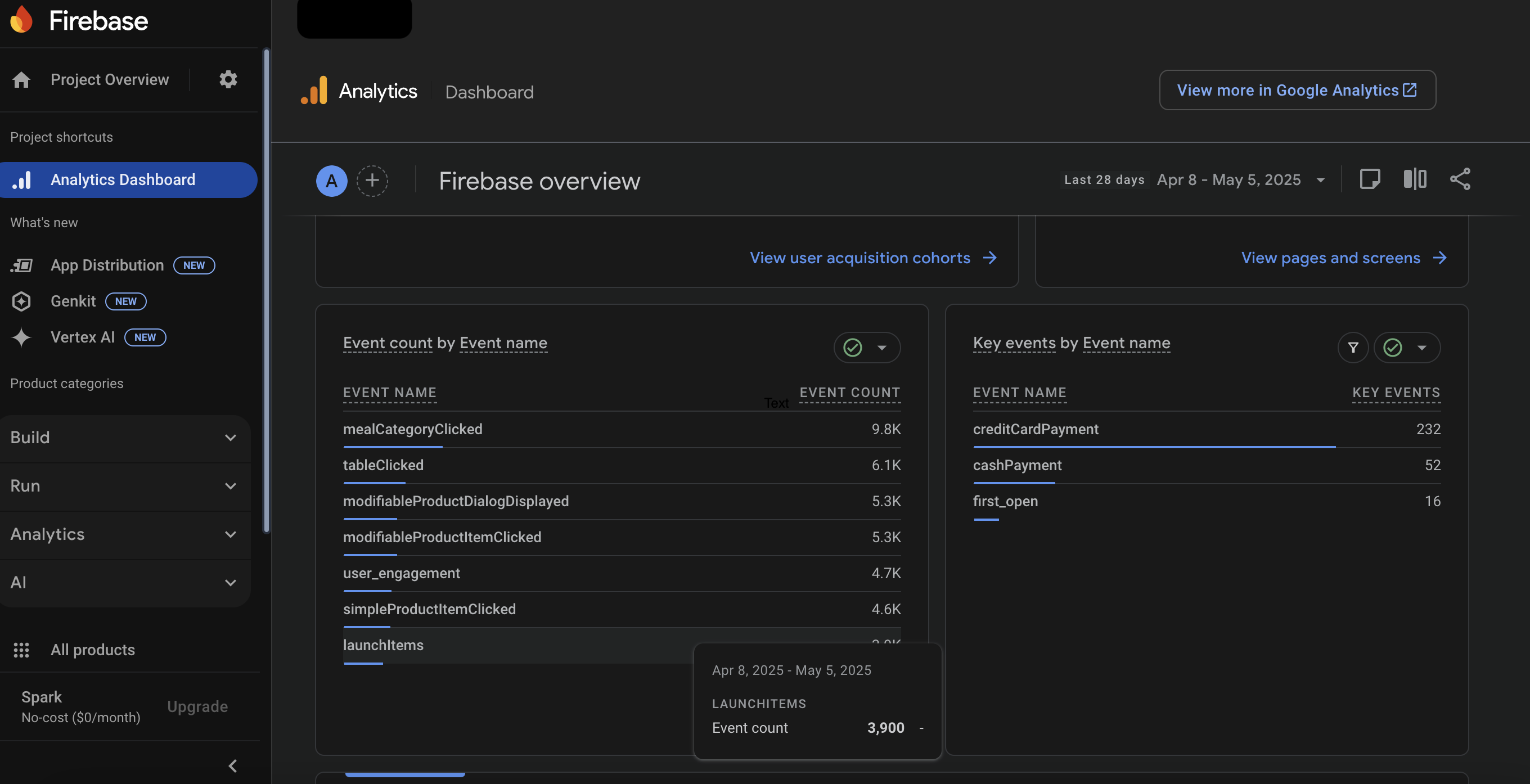Click the Vertex AI sparkle icon
The width and height of the screenshot is (1530, 784).
coord(21,337)
